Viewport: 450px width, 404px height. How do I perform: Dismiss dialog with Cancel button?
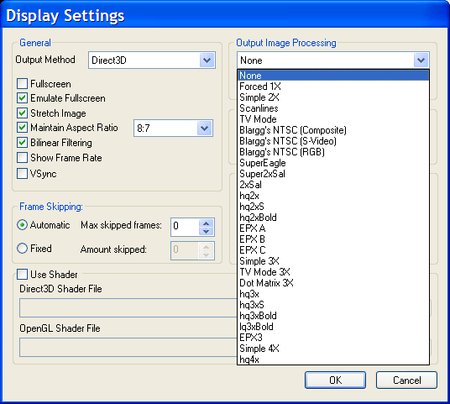click(407, 380)
